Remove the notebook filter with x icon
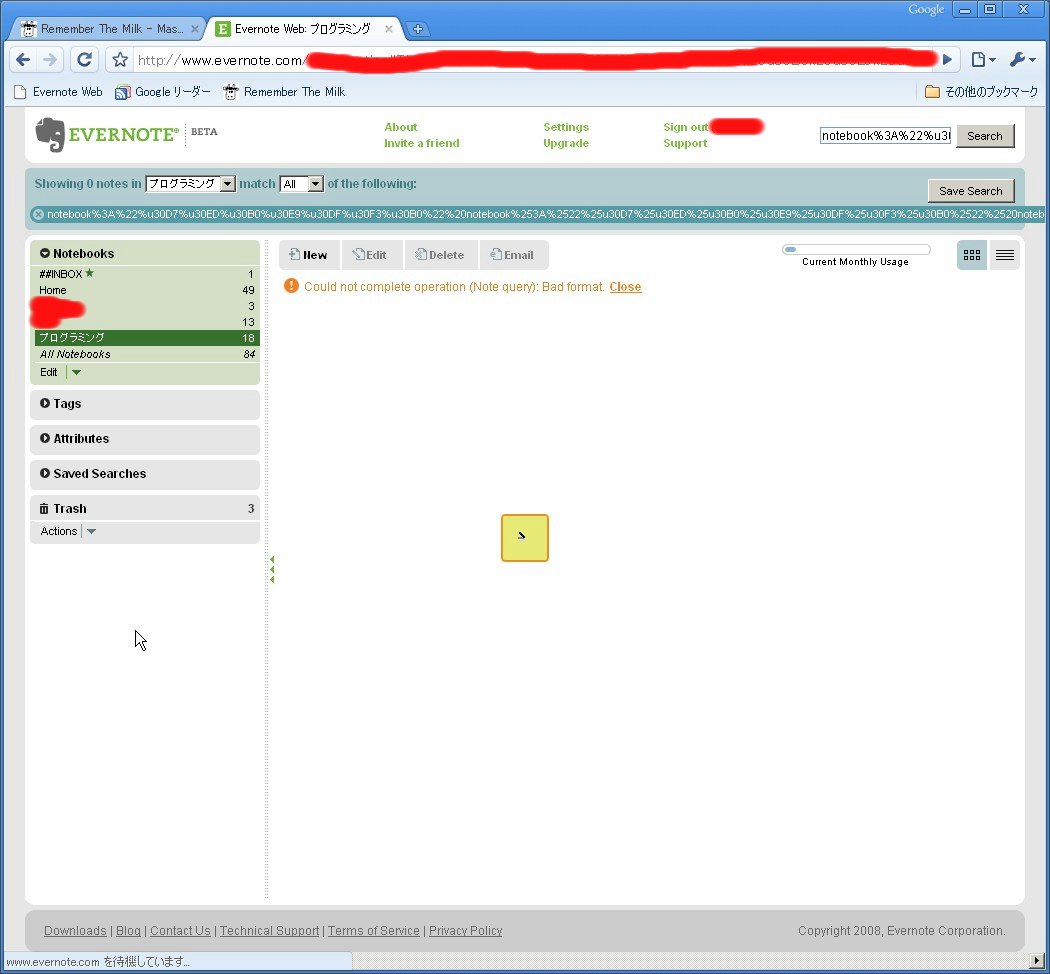Image resolution: width=1050 pixels, height=974 pixels. (38, 214)
